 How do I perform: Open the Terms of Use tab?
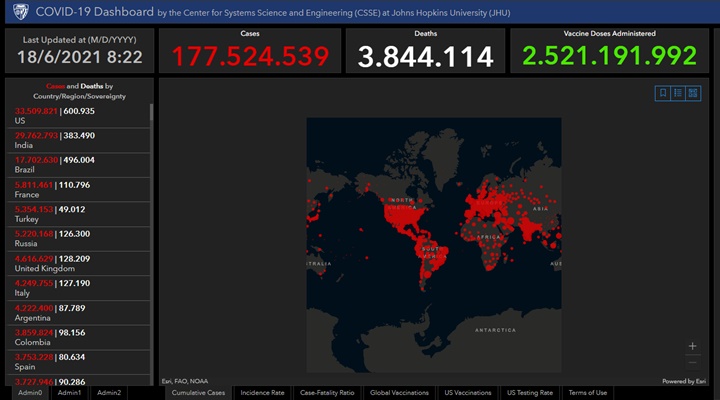click(588, 393)
